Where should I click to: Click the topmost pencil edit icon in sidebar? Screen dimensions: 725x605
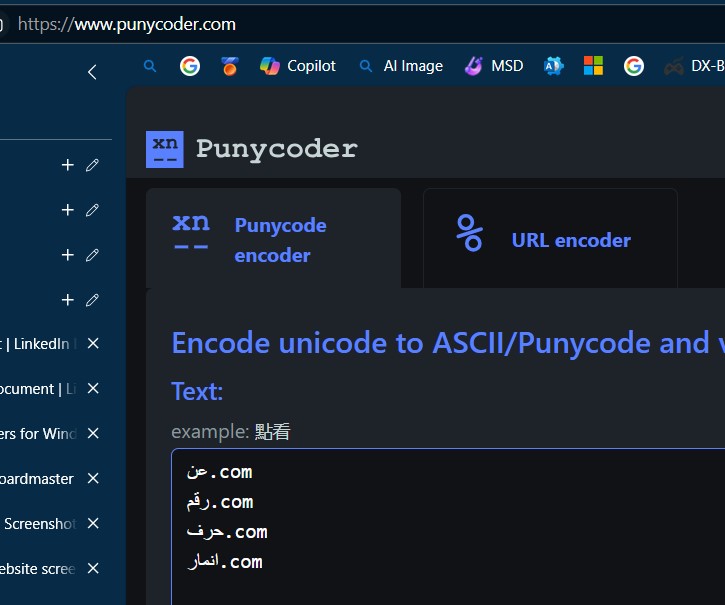[93, 165]
